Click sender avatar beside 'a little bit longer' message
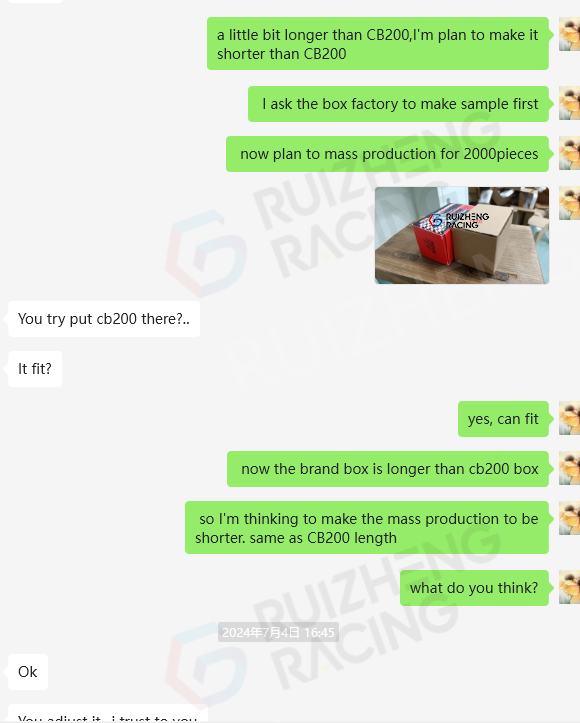This screenshot has width=580, height=723. tap(569, 35)
